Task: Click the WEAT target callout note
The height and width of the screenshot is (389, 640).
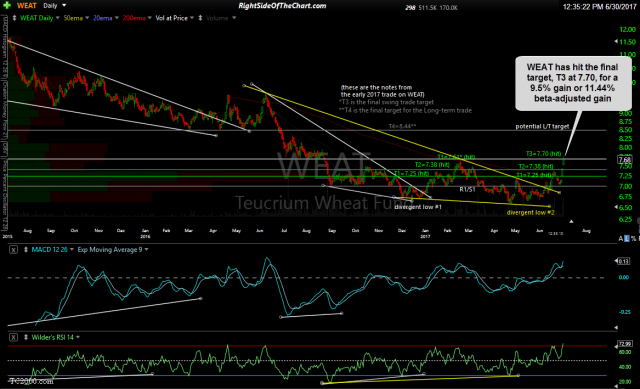Action: [573, 83]
